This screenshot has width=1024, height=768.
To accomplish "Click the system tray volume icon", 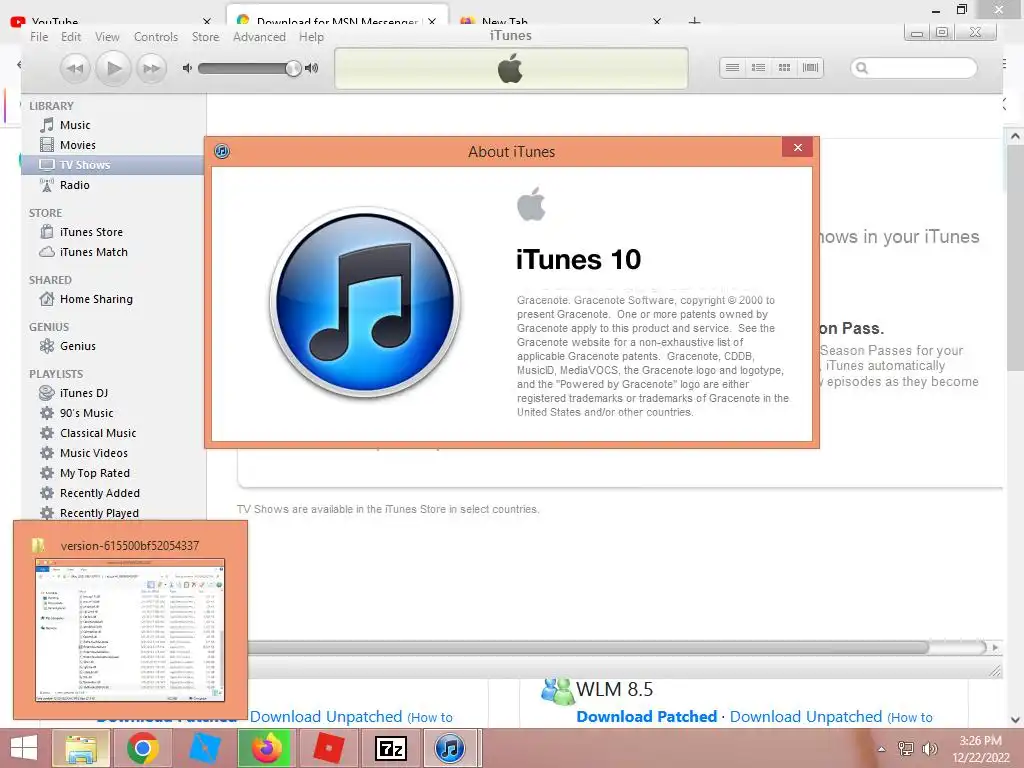I will (x=929, y=748).
